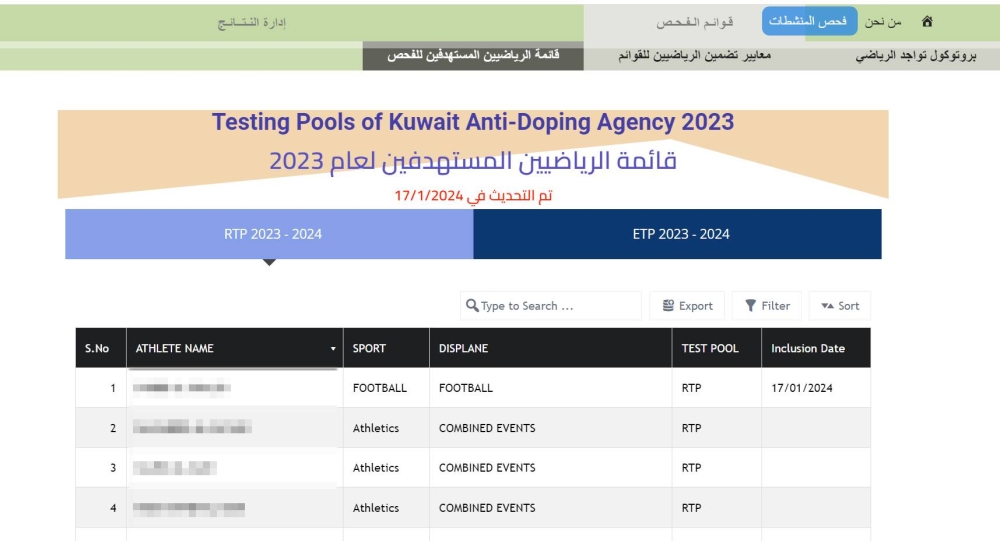Type in the Type to Search field
The width and height of the screenshot is (1000, 541).
pos(555,306)
